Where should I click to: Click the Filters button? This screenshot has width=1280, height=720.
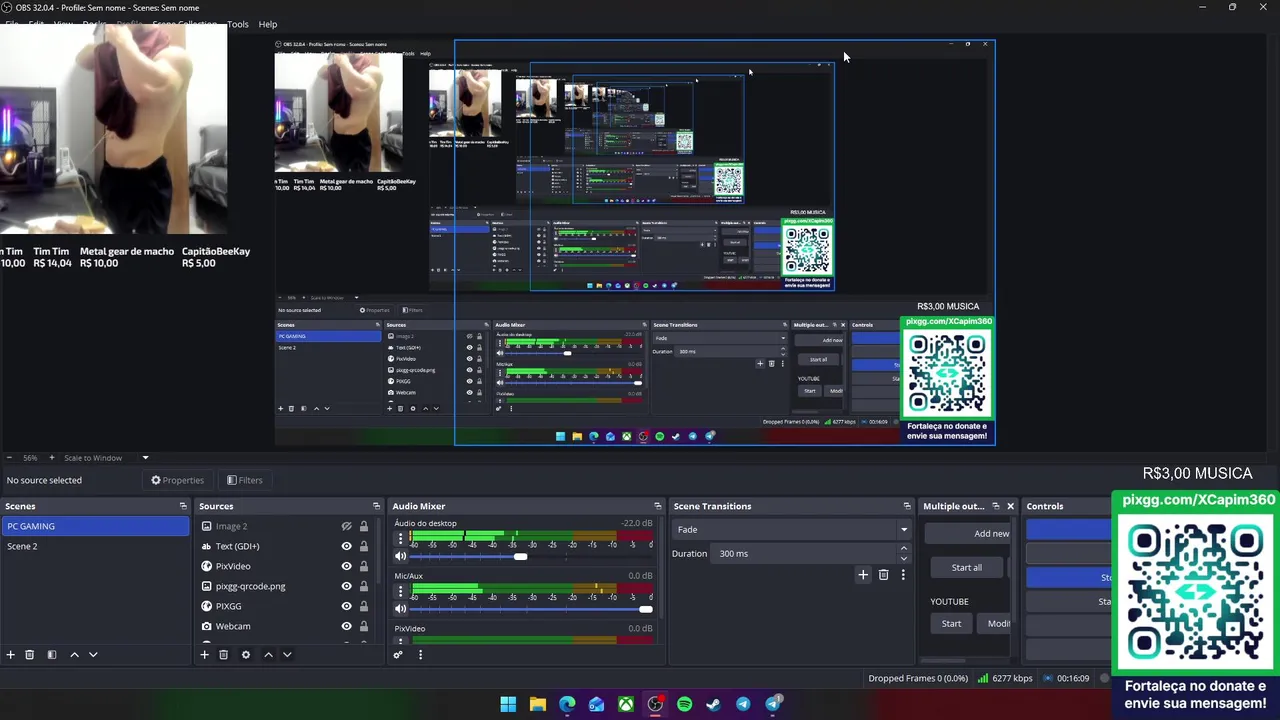pyautogui.click(x=244, y=480)
